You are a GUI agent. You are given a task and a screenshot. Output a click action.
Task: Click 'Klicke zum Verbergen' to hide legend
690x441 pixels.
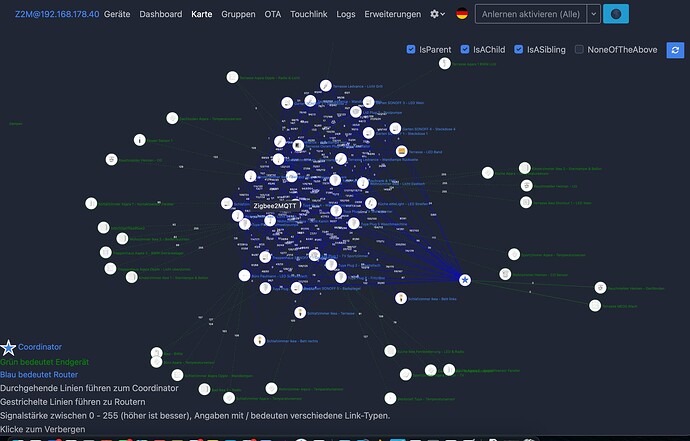point(43,429)
